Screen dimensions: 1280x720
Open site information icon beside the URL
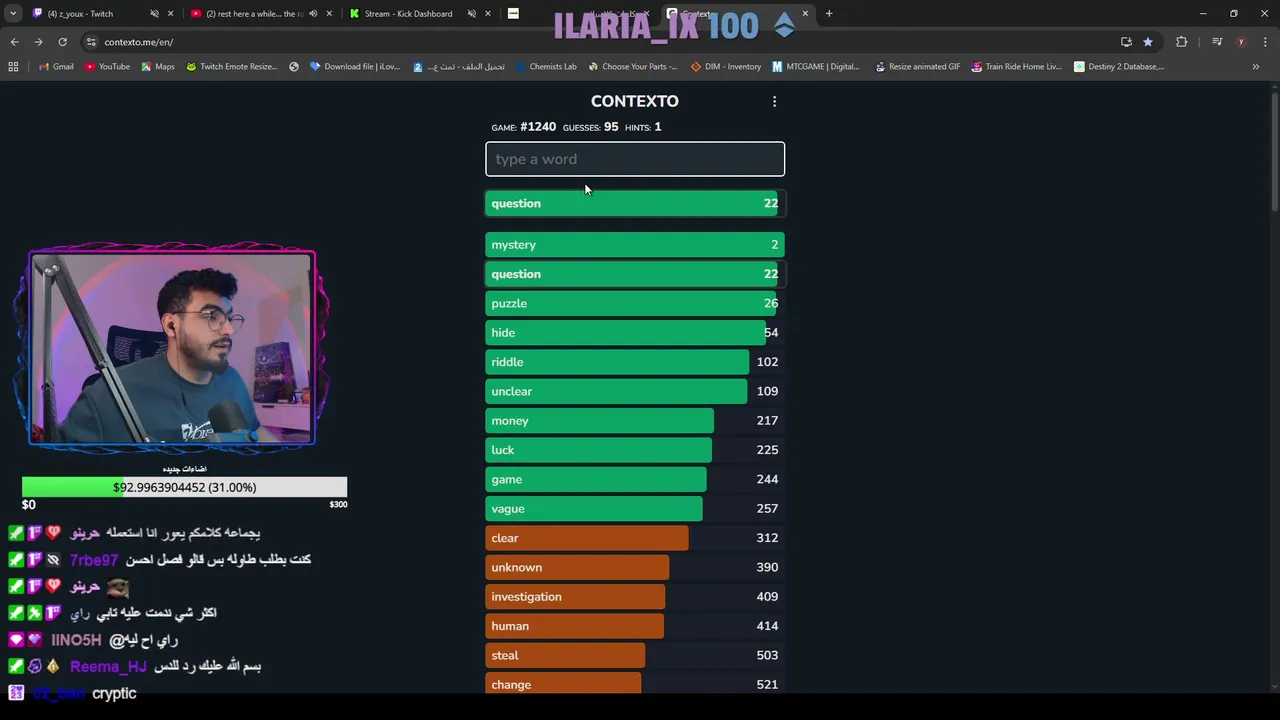pos(91,42)
